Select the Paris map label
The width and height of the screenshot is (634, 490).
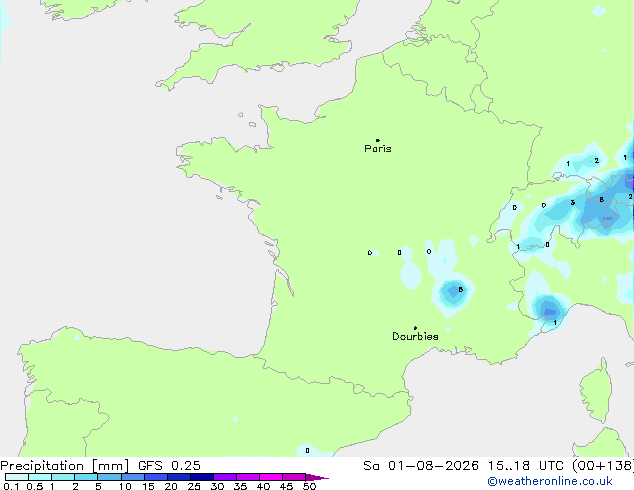pos(378,149)
